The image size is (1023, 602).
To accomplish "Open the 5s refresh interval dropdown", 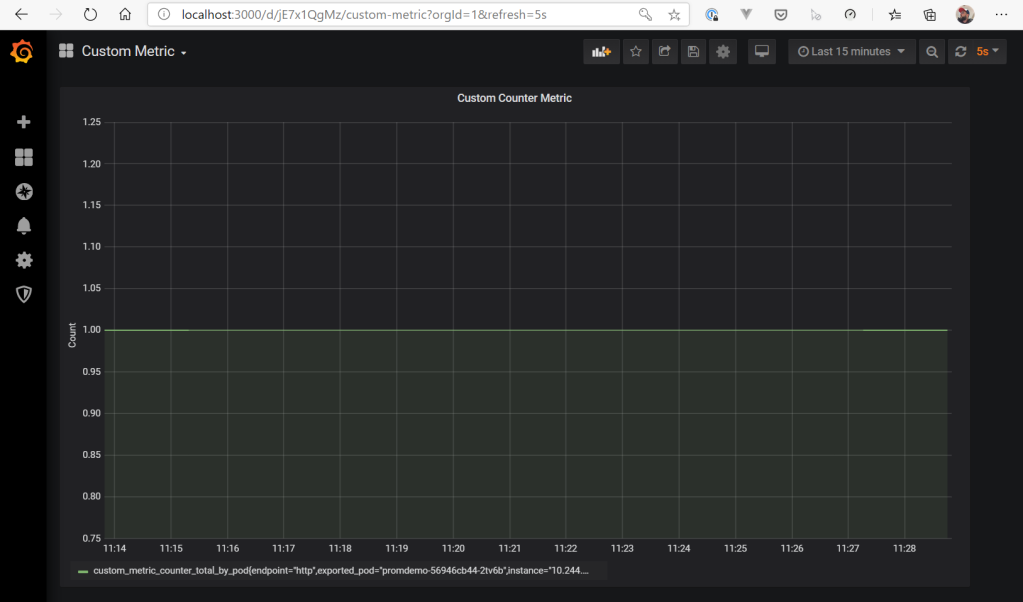I will [x=989, y=52].
